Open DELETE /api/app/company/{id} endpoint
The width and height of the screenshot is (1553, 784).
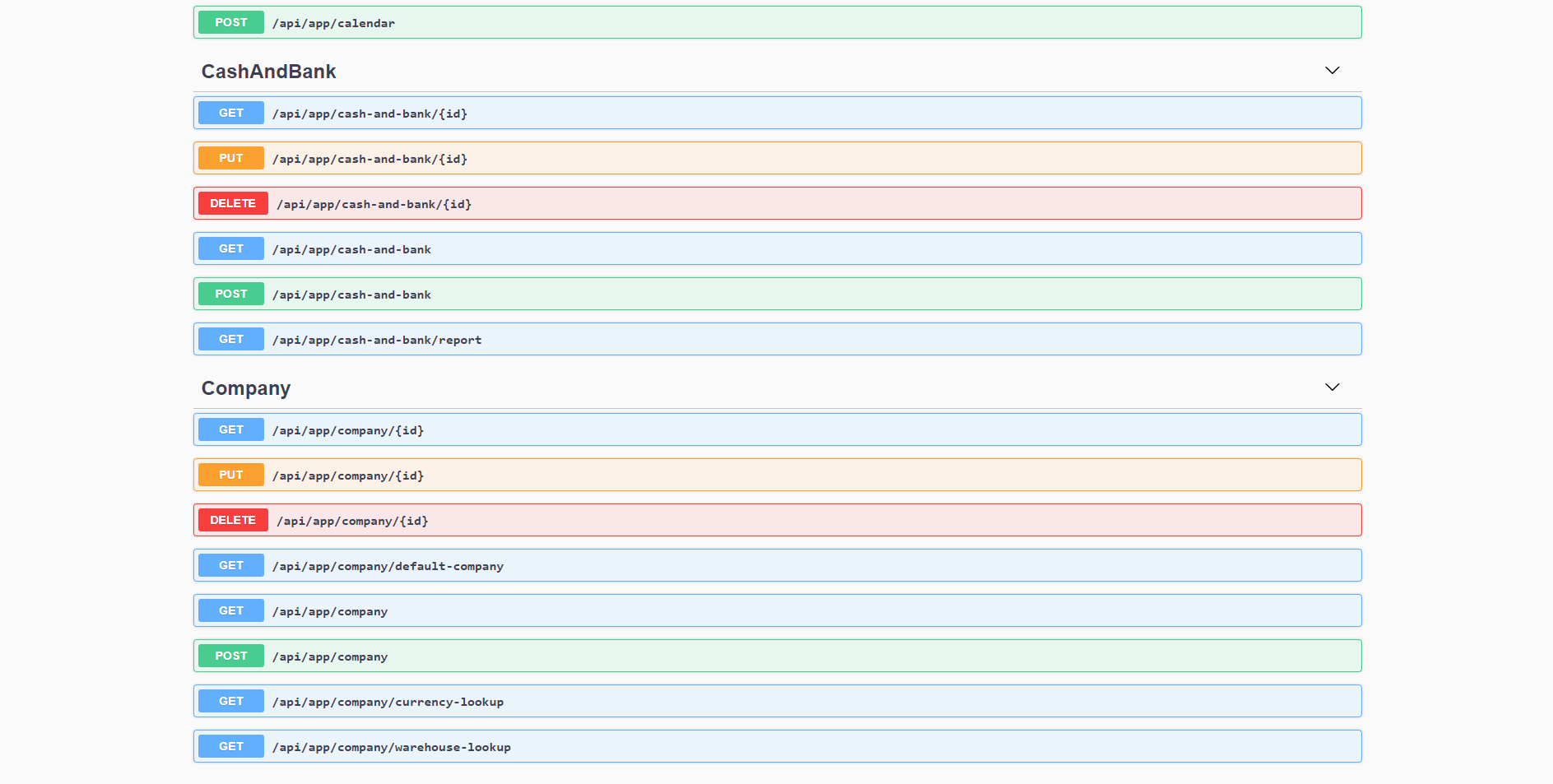[x=352, y=521]
